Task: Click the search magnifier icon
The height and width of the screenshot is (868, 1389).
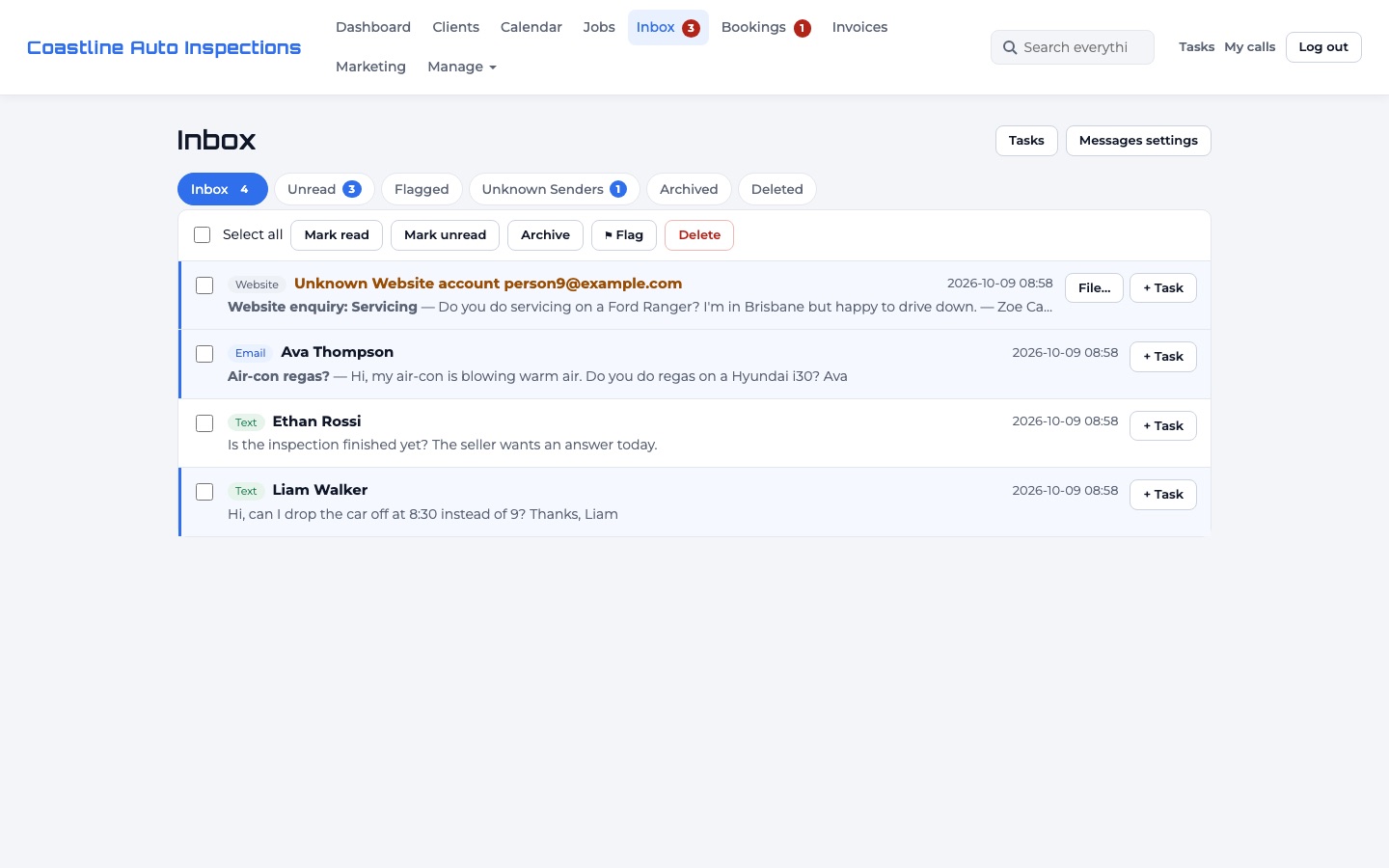Action: point(1010,47)
